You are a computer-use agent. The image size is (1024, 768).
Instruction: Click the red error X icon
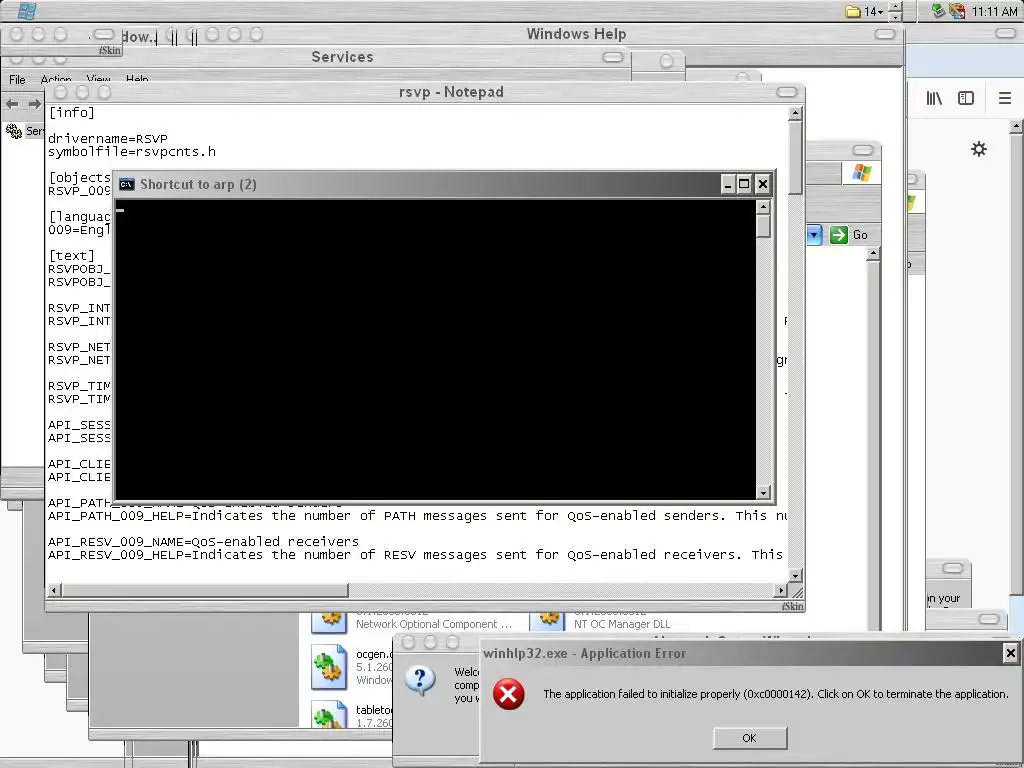[508, 694]
